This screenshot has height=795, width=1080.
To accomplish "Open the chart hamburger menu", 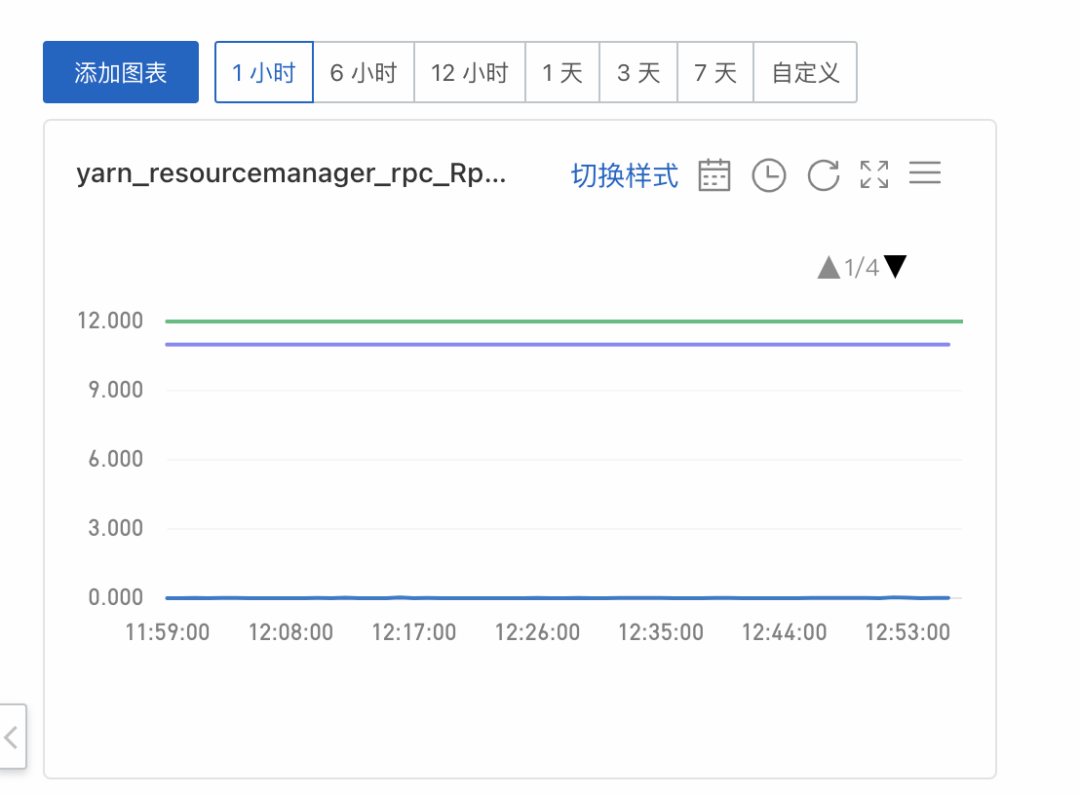I will tap(925, 175).
